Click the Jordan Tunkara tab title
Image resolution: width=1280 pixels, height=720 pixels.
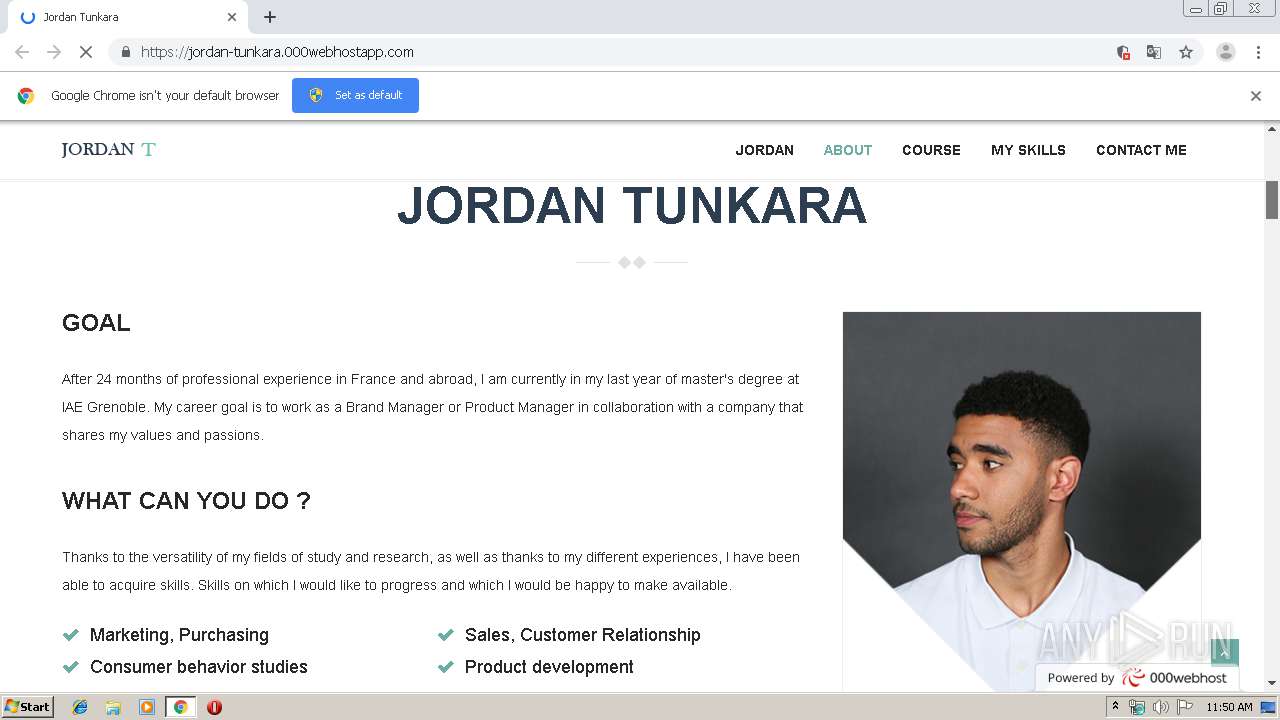click(x=81, y=17)
